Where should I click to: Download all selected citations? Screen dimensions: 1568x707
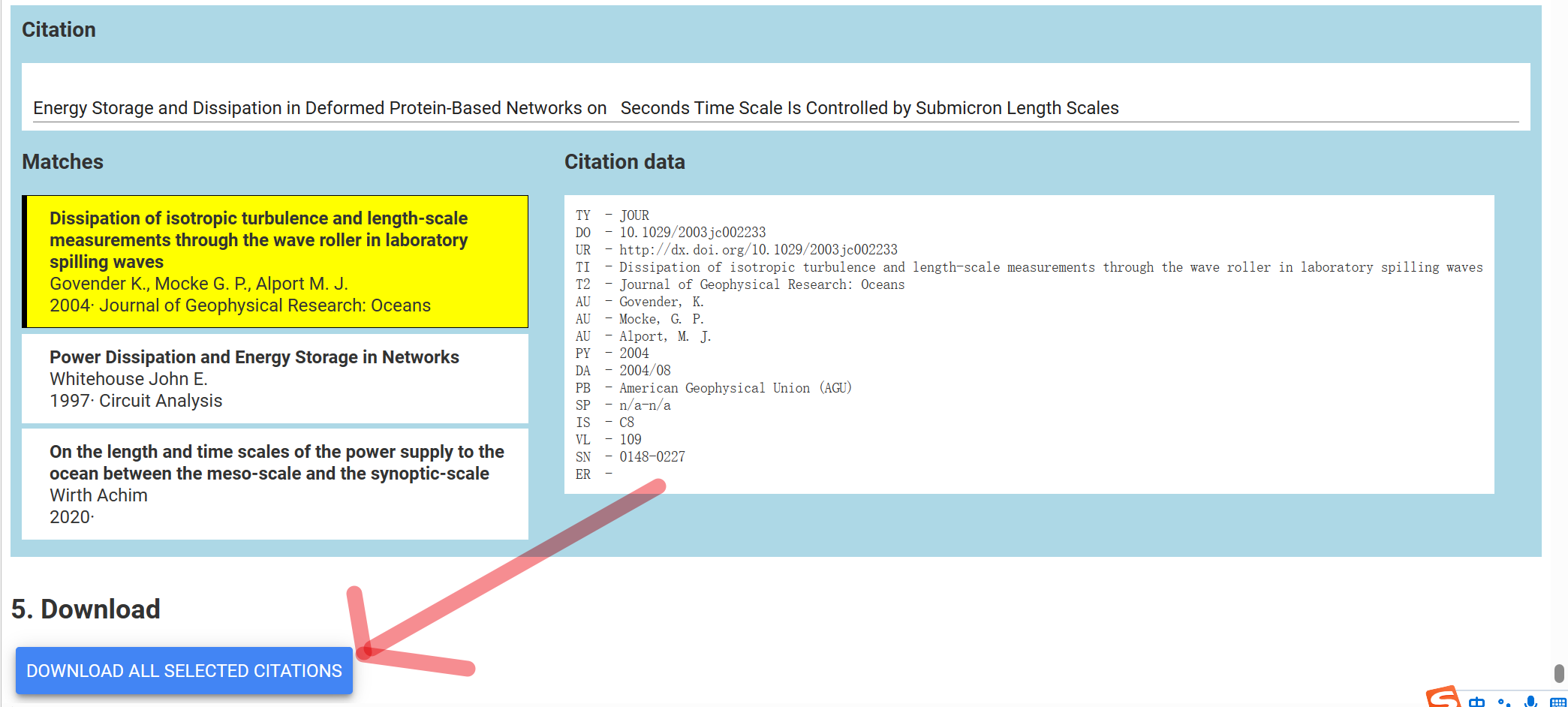(x=184, y=670)
